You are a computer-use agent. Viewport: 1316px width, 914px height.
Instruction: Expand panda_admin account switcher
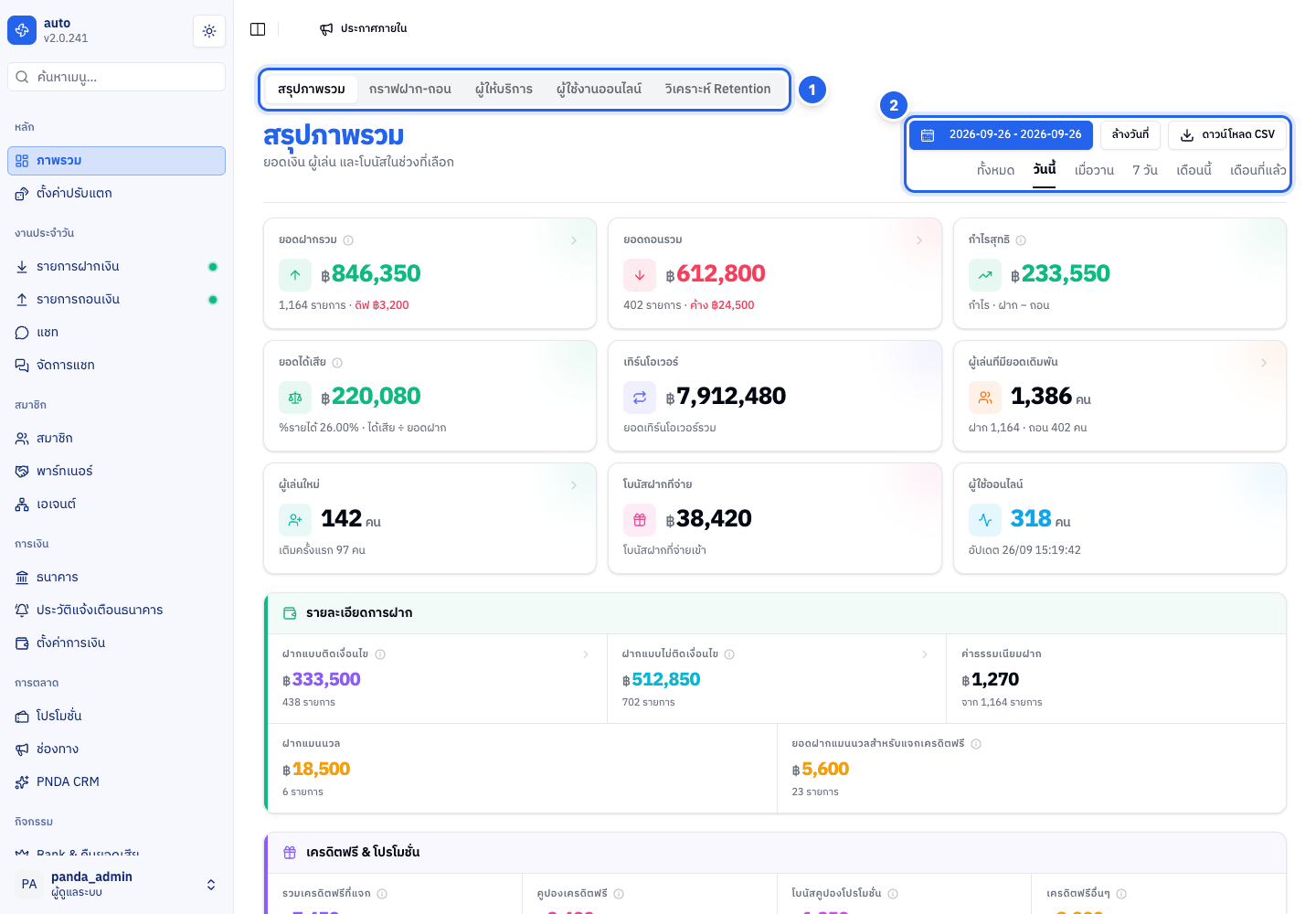pos(117,884)
